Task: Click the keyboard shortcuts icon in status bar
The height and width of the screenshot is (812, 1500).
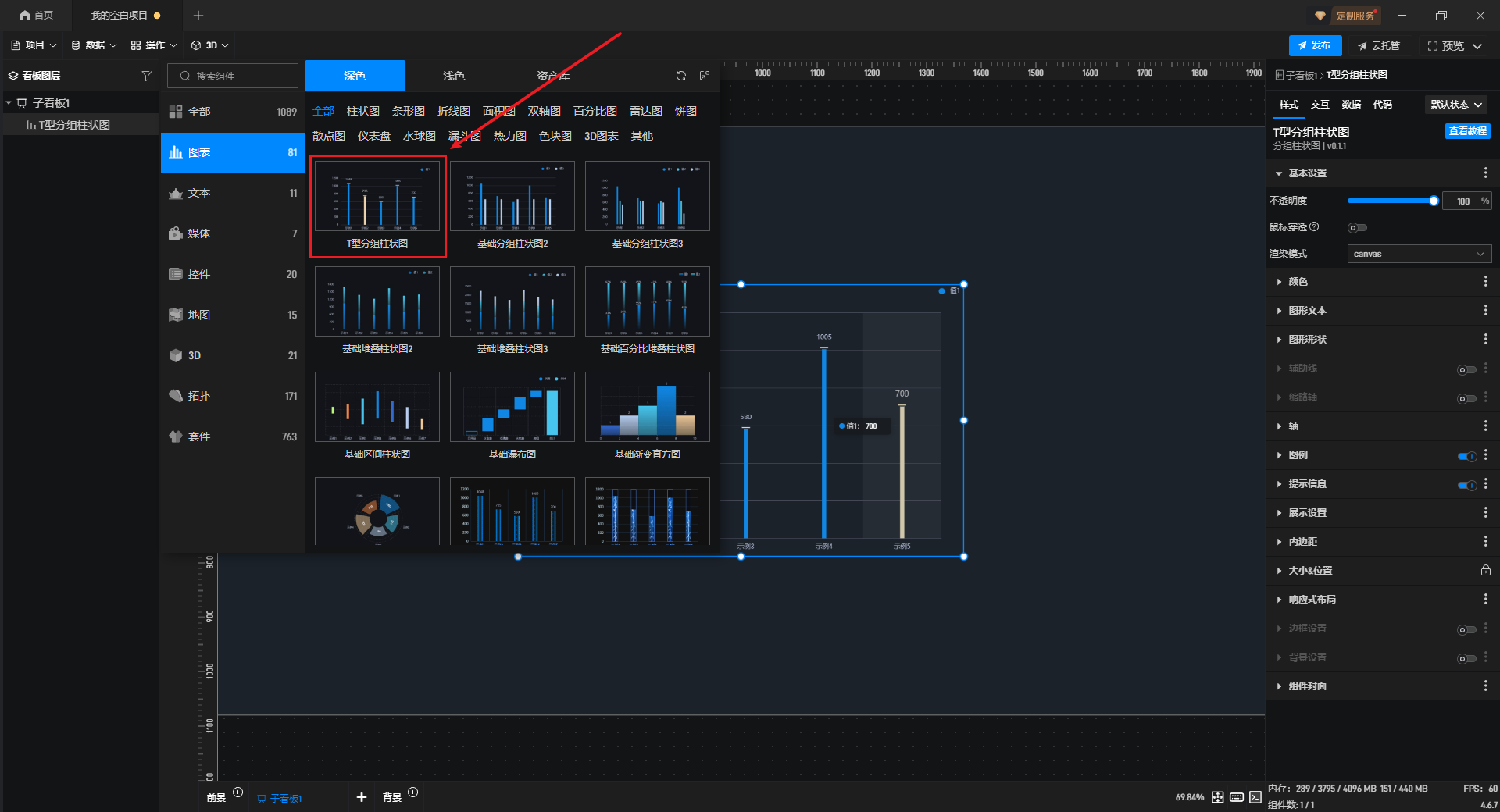Action: pyautogui.click(x=1237, y=797)
